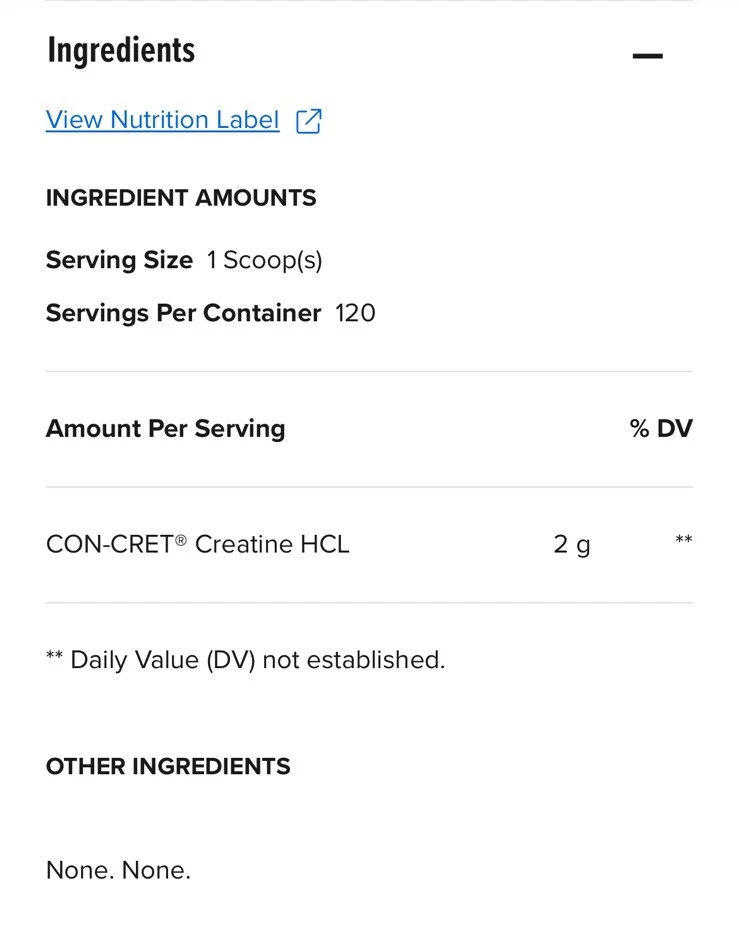739x950 pixels.
Task: Click the Servings Per Container label
Action: tap(183, 313)
